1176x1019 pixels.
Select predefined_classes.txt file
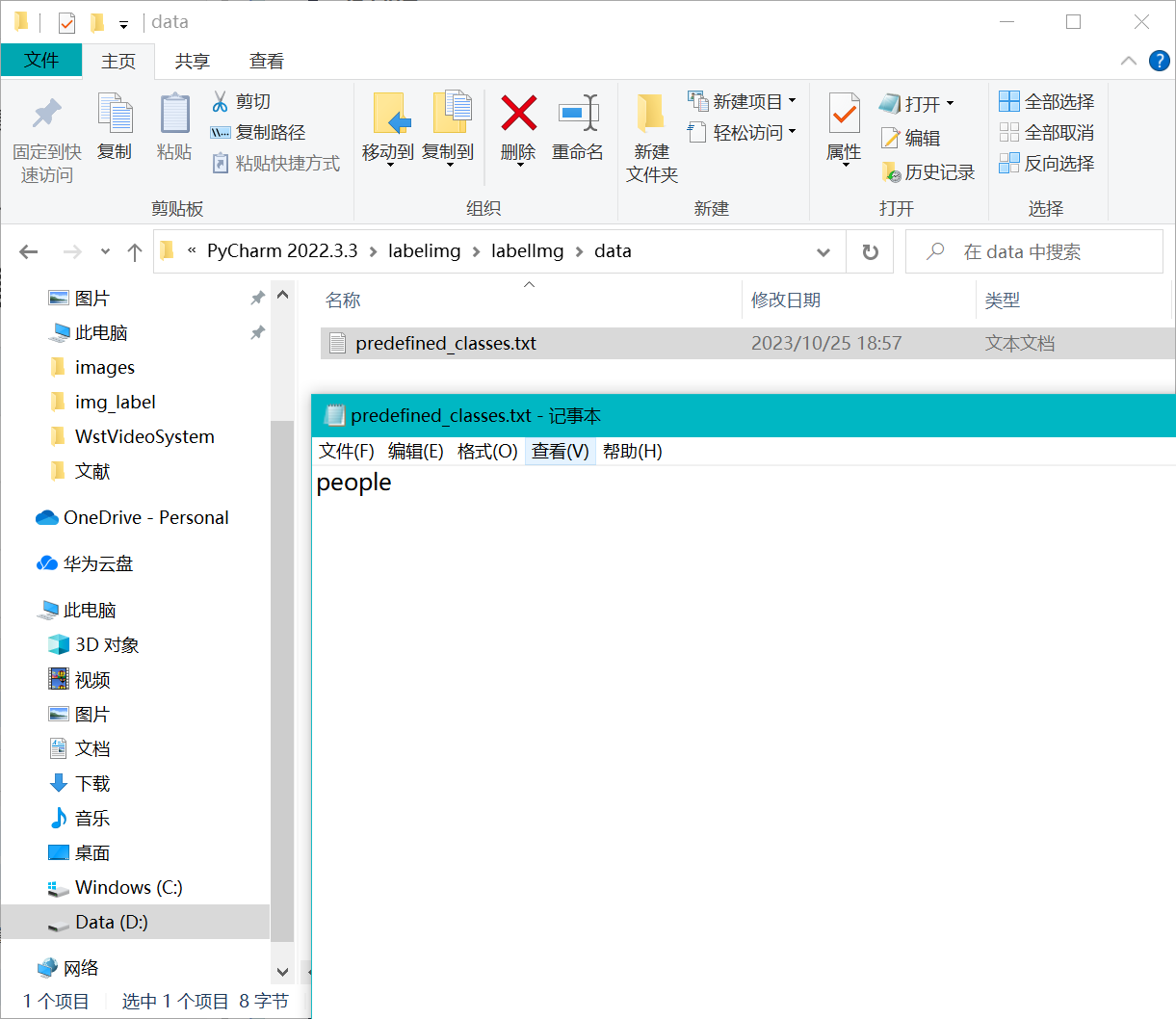coord(747,343)
